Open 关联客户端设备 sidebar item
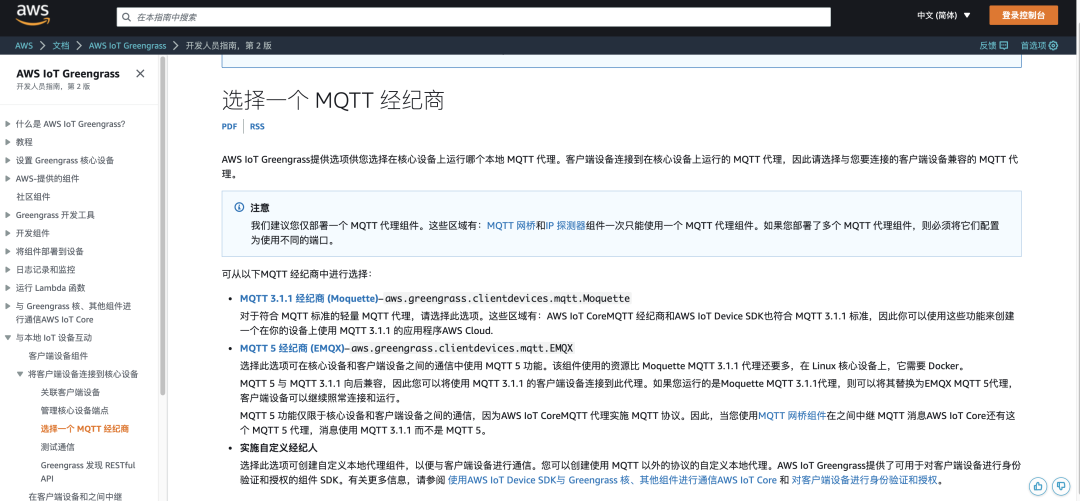1080x501 pixels. 70,392
